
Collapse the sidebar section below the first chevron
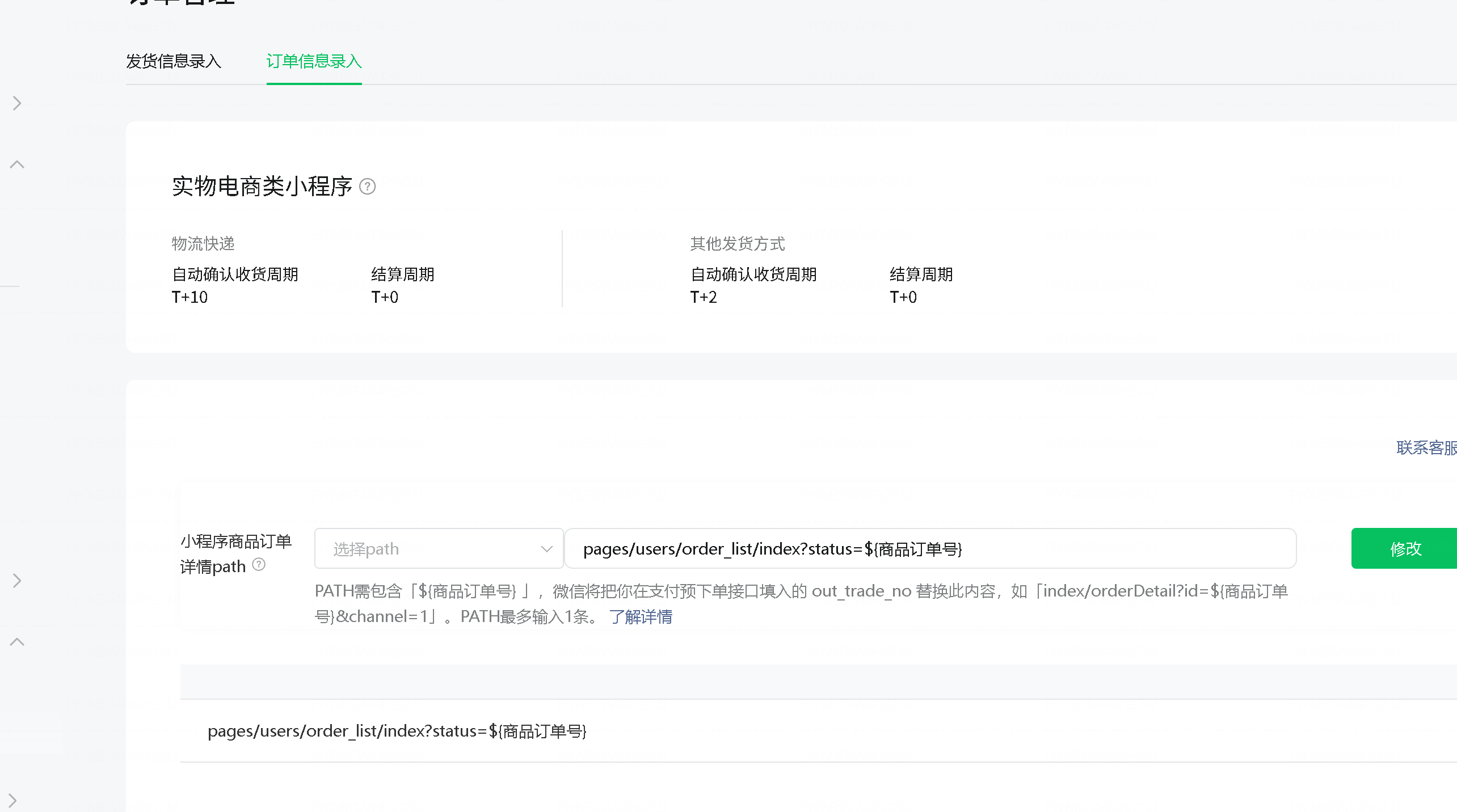[x=17, y=164]
